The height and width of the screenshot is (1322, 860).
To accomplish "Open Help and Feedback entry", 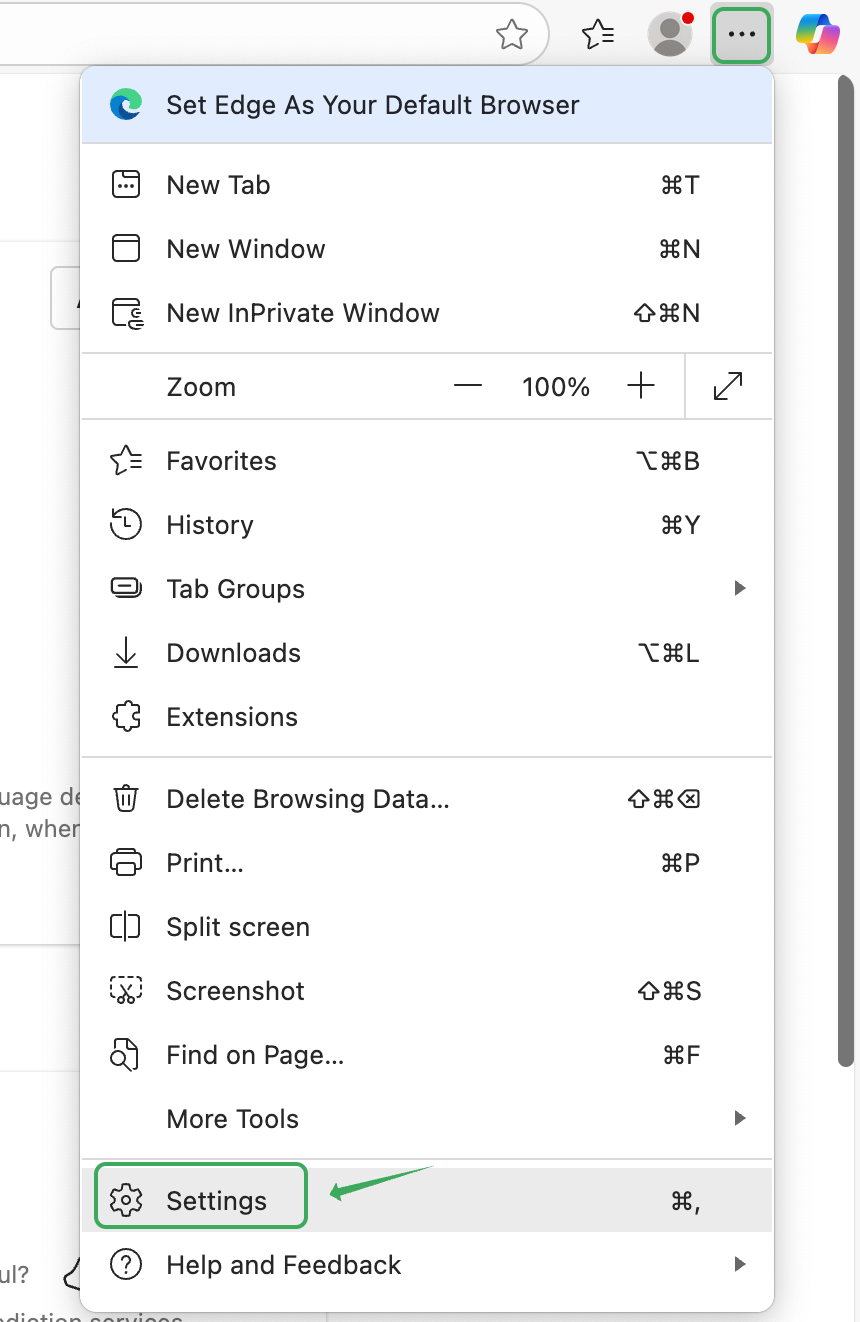I will pos(427,1264).
